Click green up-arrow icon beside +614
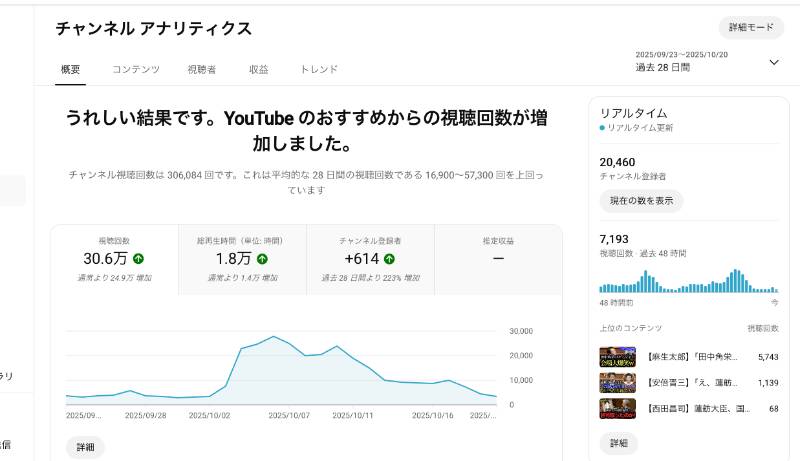This screenshot has width=800, height=461. click(x=389, y=259)
